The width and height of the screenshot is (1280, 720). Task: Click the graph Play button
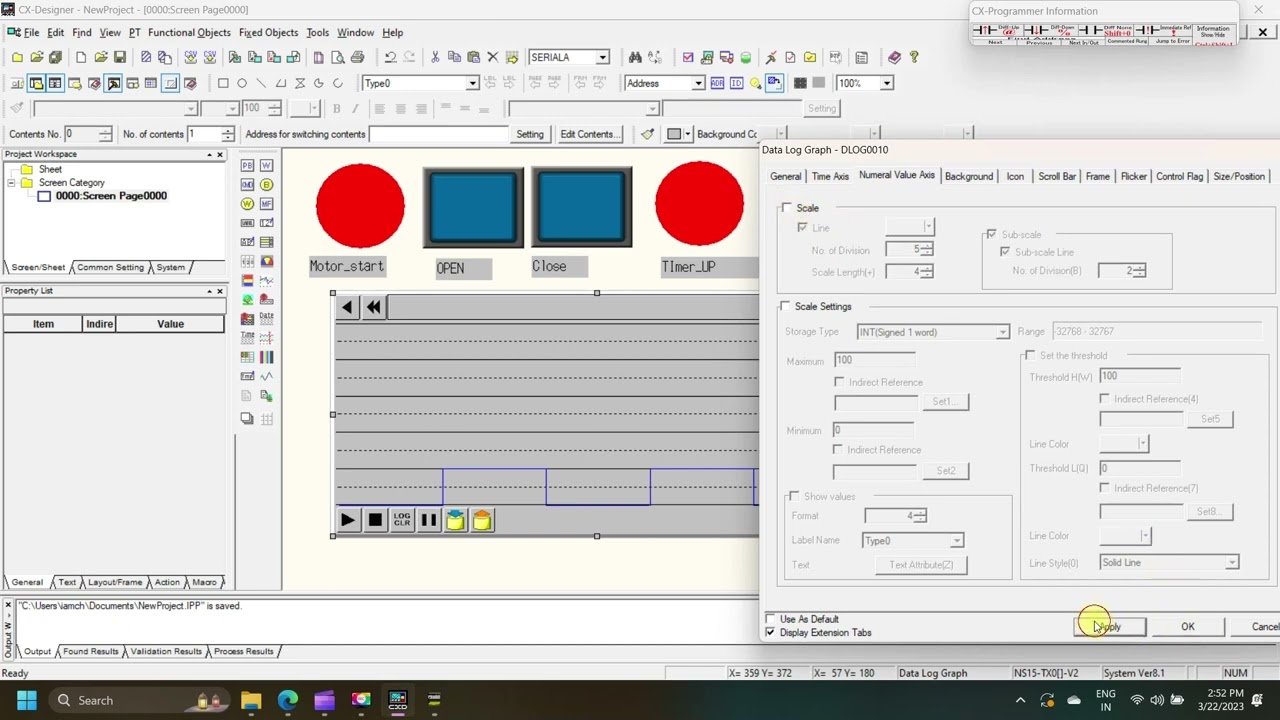pyautogui.click(x=347, y=520)
